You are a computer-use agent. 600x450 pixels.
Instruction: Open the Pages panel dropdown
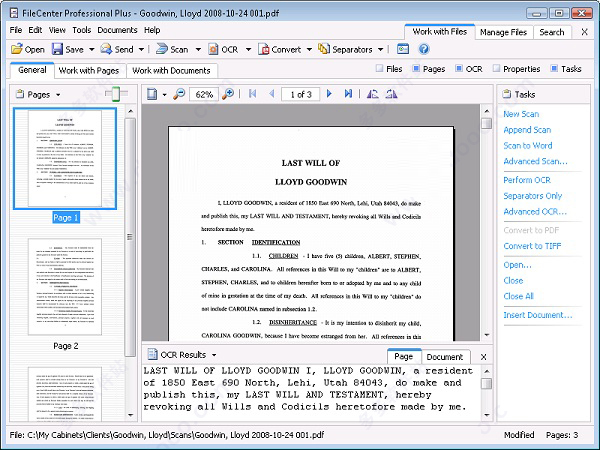(58, 95)
